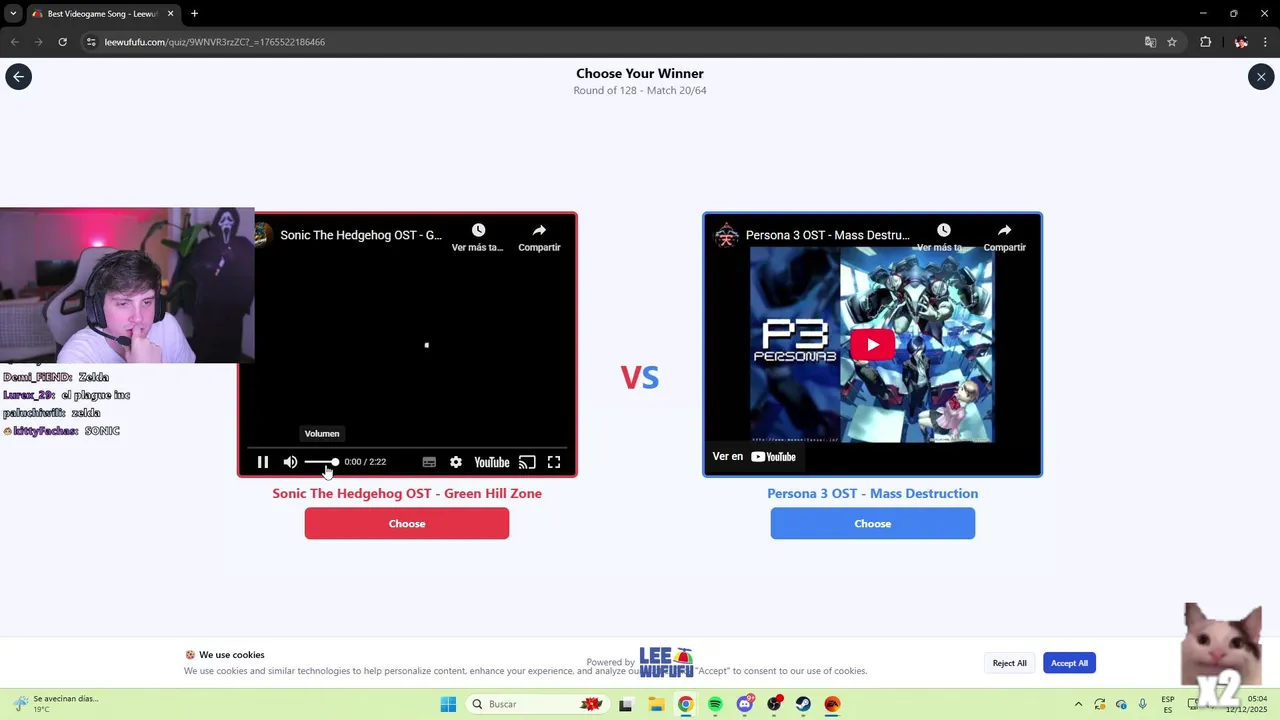The width and height of the screenshot is (1280, 720).
Task: Open a new browser tab
Action: (x=194, y=14)
